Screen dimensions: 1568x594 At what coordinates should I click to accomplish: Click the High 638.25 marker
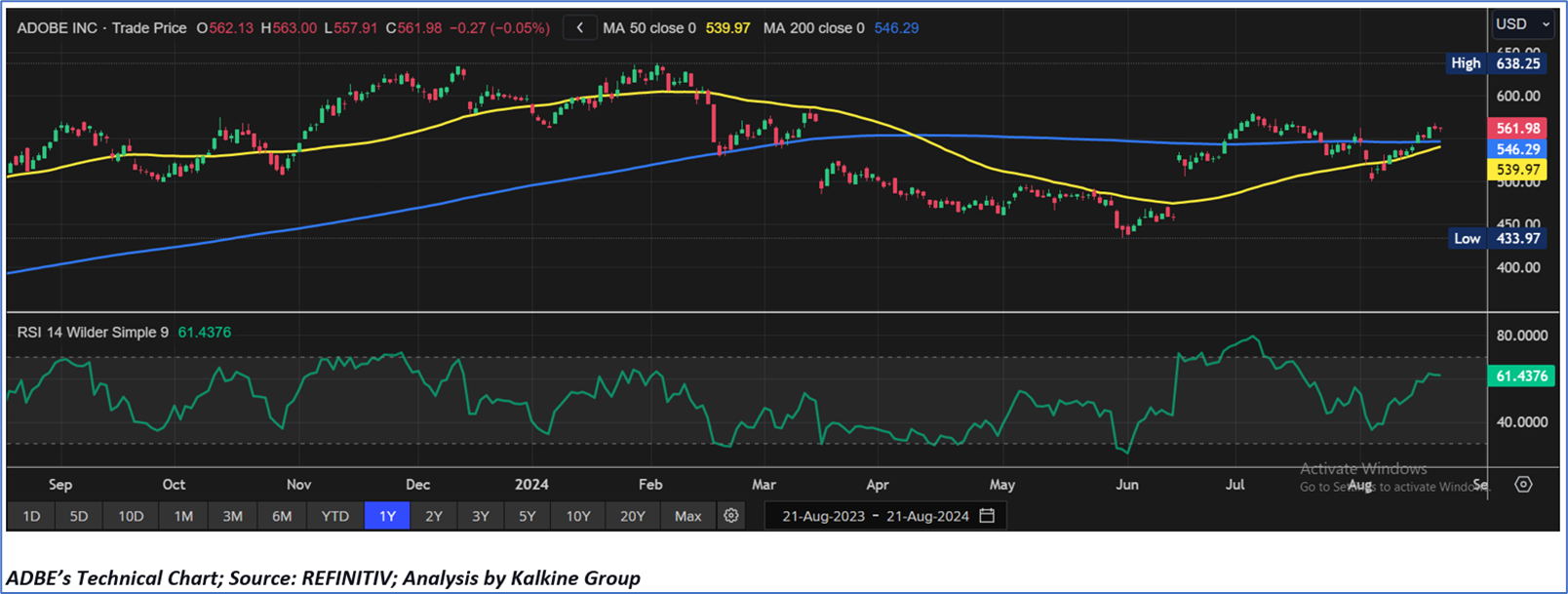[1497, 63]
